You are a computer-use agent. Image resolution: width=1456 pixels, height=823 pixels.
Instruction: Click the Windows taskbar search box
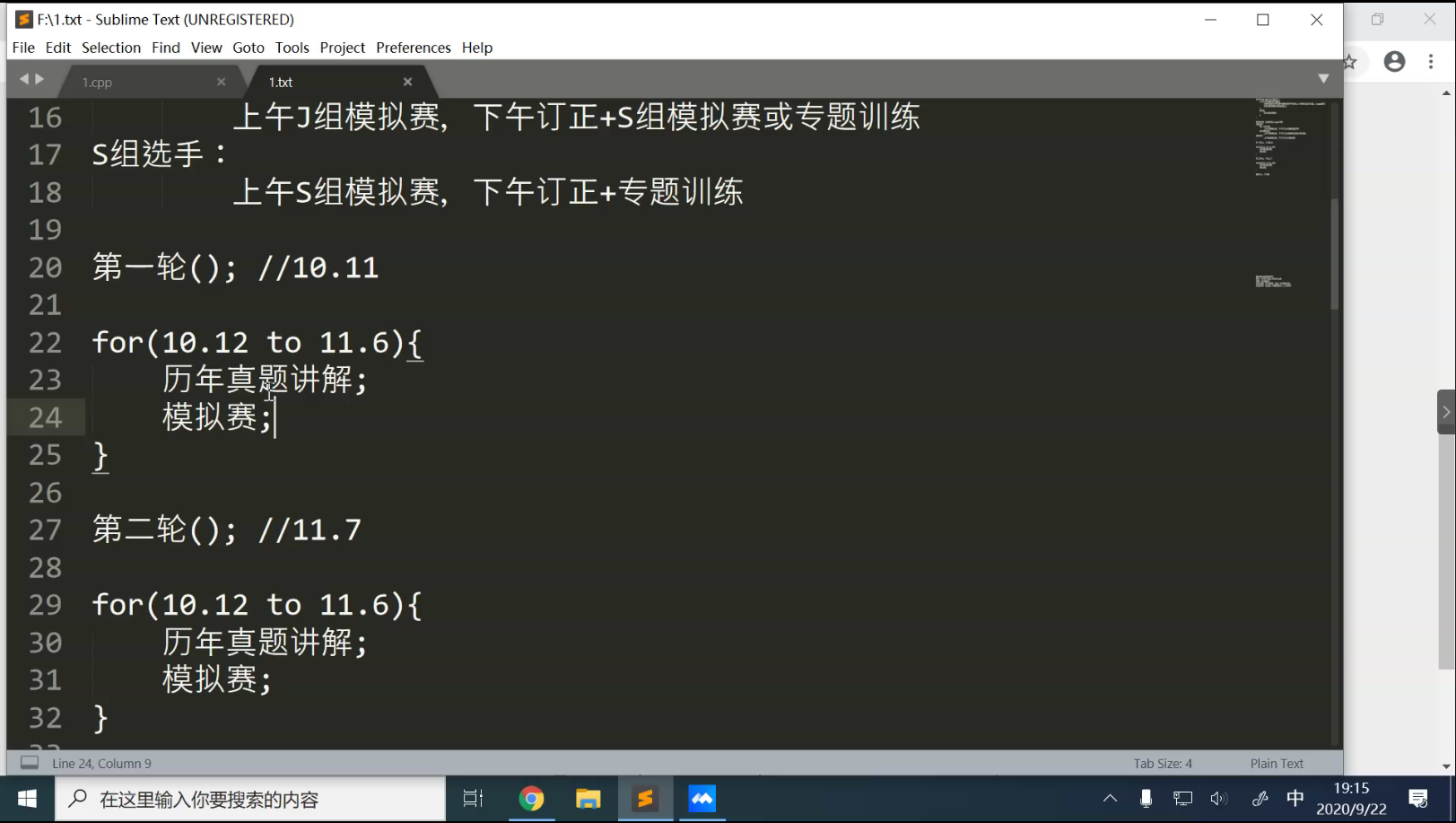click(250, 799)
